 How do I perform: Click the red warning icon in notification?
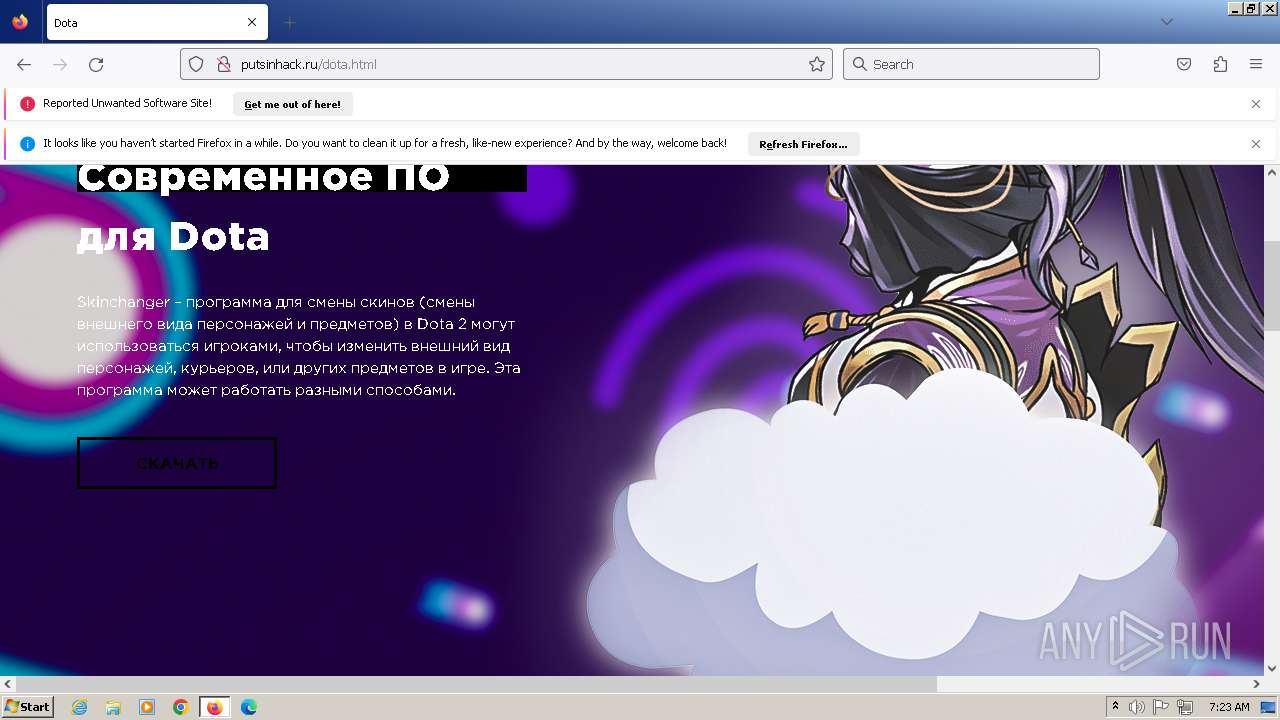click(x=27, y=103)
